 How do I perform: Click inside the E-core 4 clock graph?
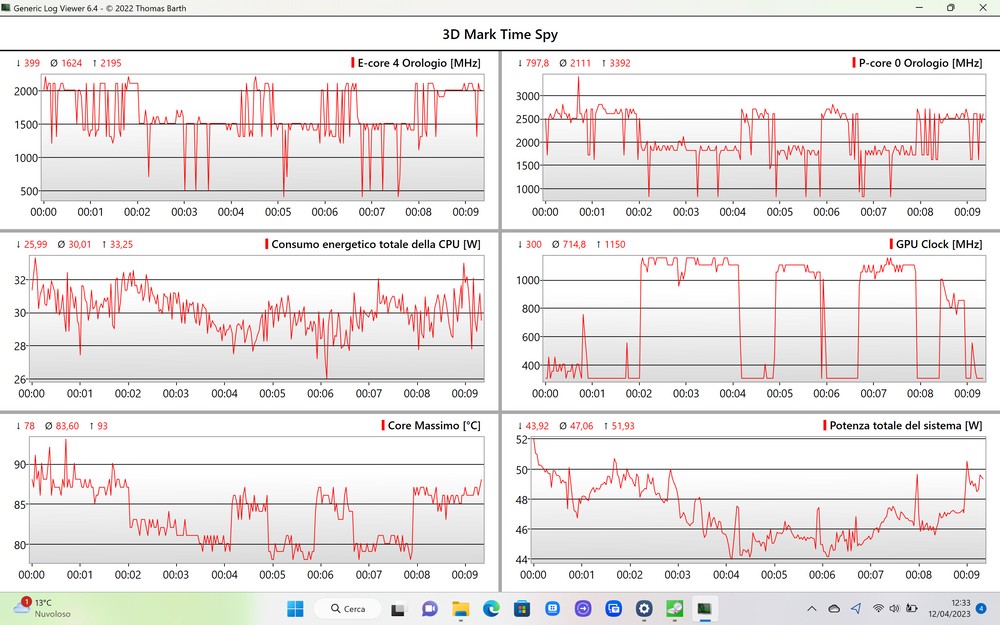tap(263, 137)
